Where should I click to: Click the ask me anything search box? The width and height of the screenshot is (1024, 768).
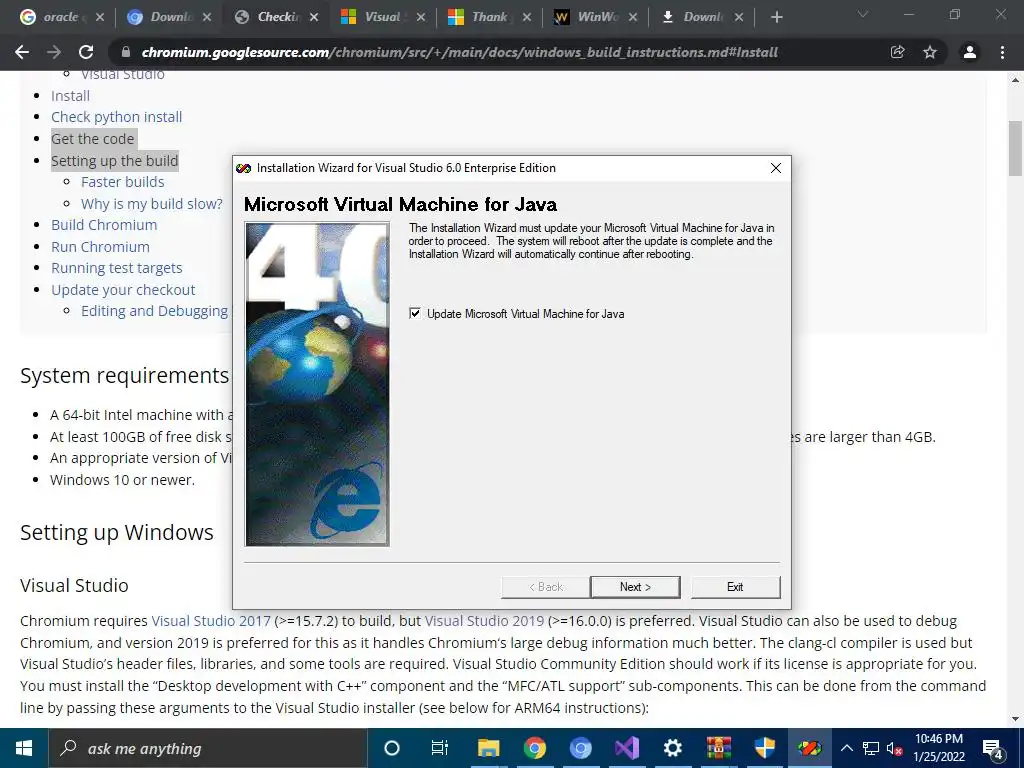(208, 748)
